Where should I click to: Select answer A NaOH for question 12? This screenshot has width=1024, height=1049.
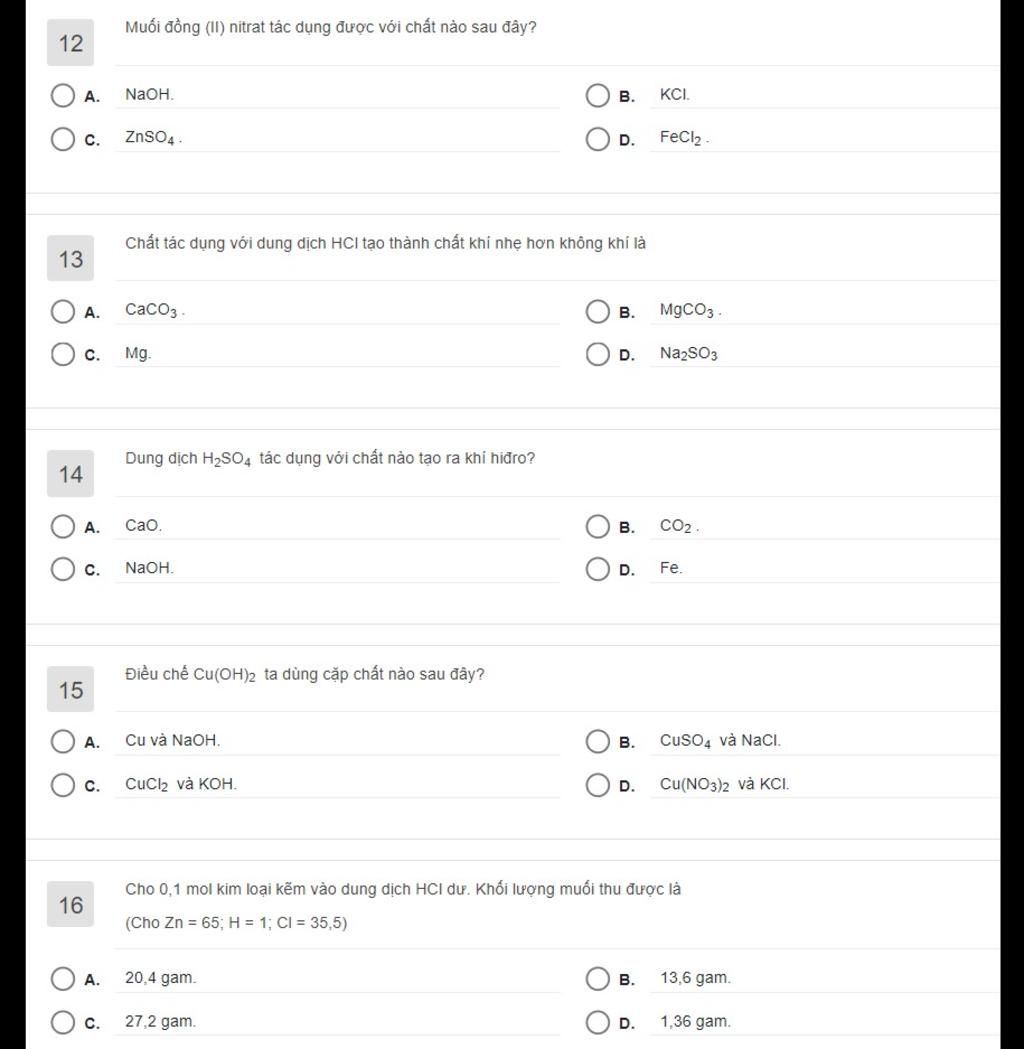pos(63,96)
